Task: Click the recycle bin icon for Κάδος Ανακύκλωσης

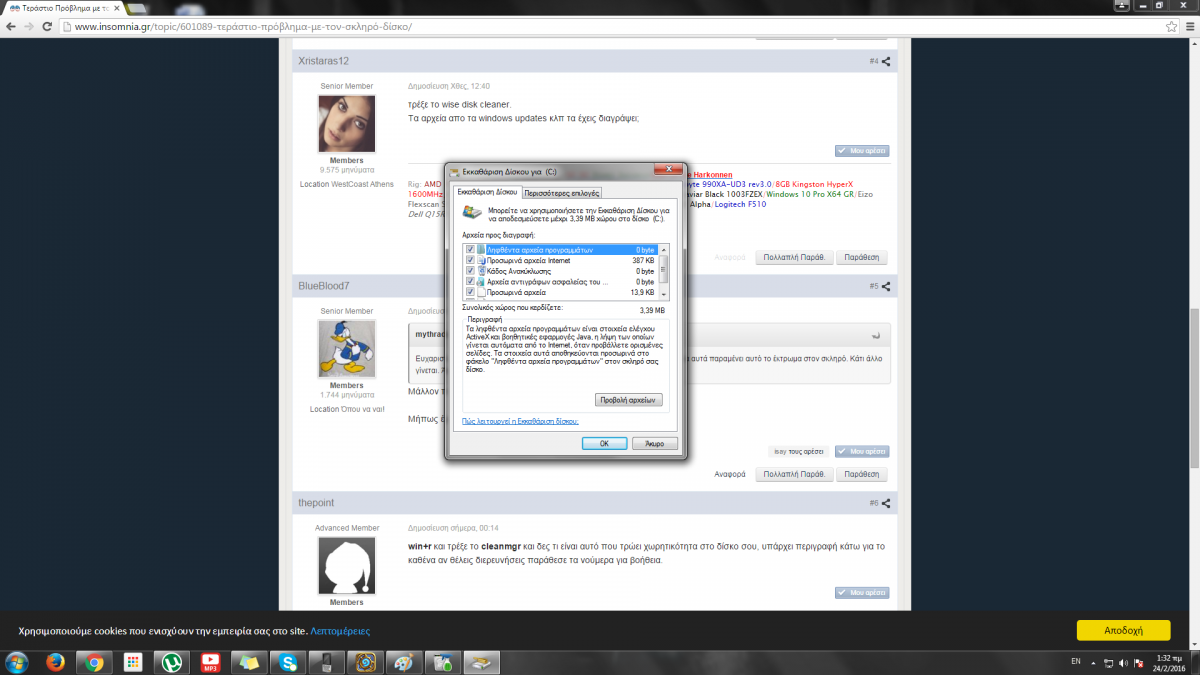Action: tap(481, 271)
